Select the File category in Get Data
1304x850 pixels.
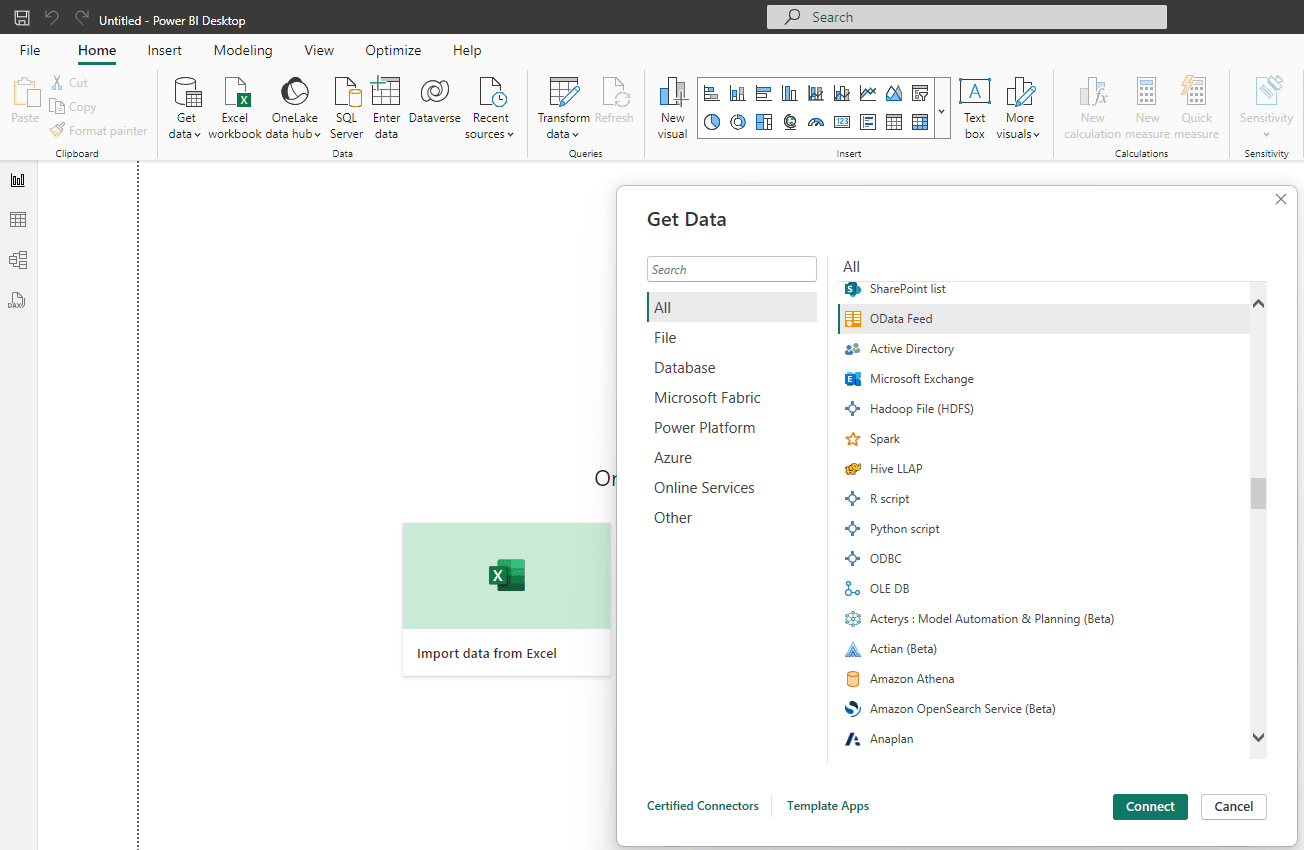coord(665,337)
